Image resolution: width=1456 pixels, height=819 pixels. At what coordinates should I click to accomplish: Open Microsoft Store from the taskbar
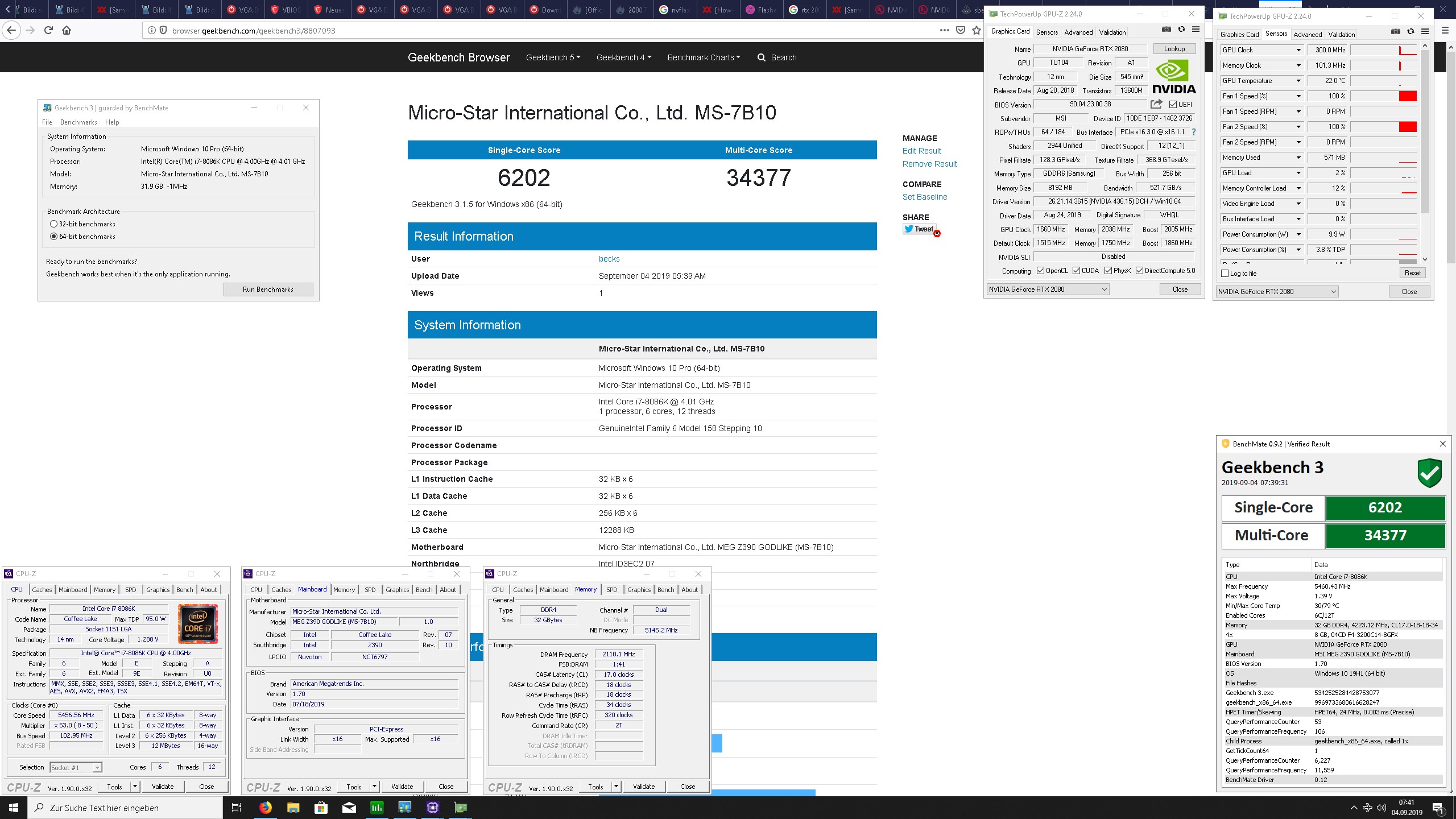pyautogui.click(x=321, y=808)
